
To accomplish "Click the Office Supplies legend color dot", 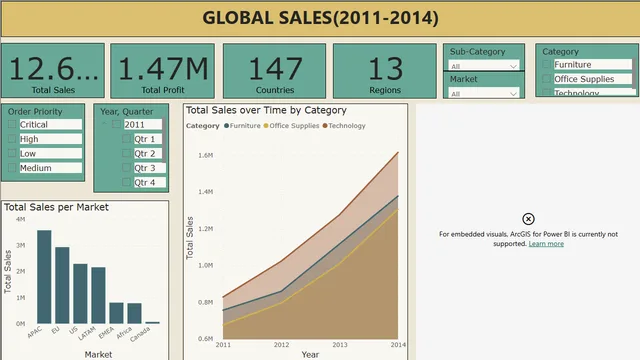I will (266, 126).
